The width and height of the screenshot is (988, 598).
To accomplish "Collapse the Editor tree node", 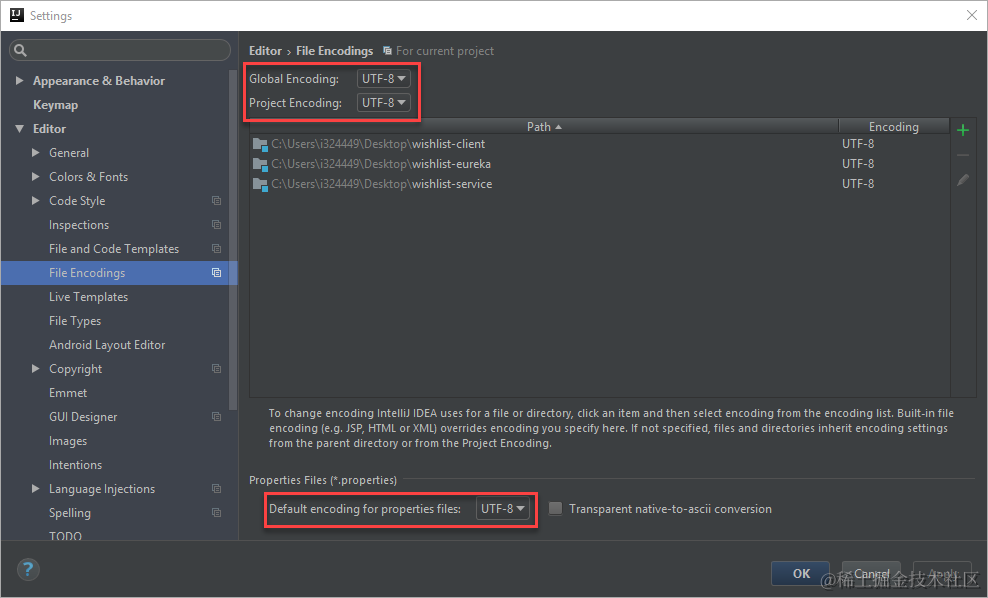I will (x=20, y=129).
